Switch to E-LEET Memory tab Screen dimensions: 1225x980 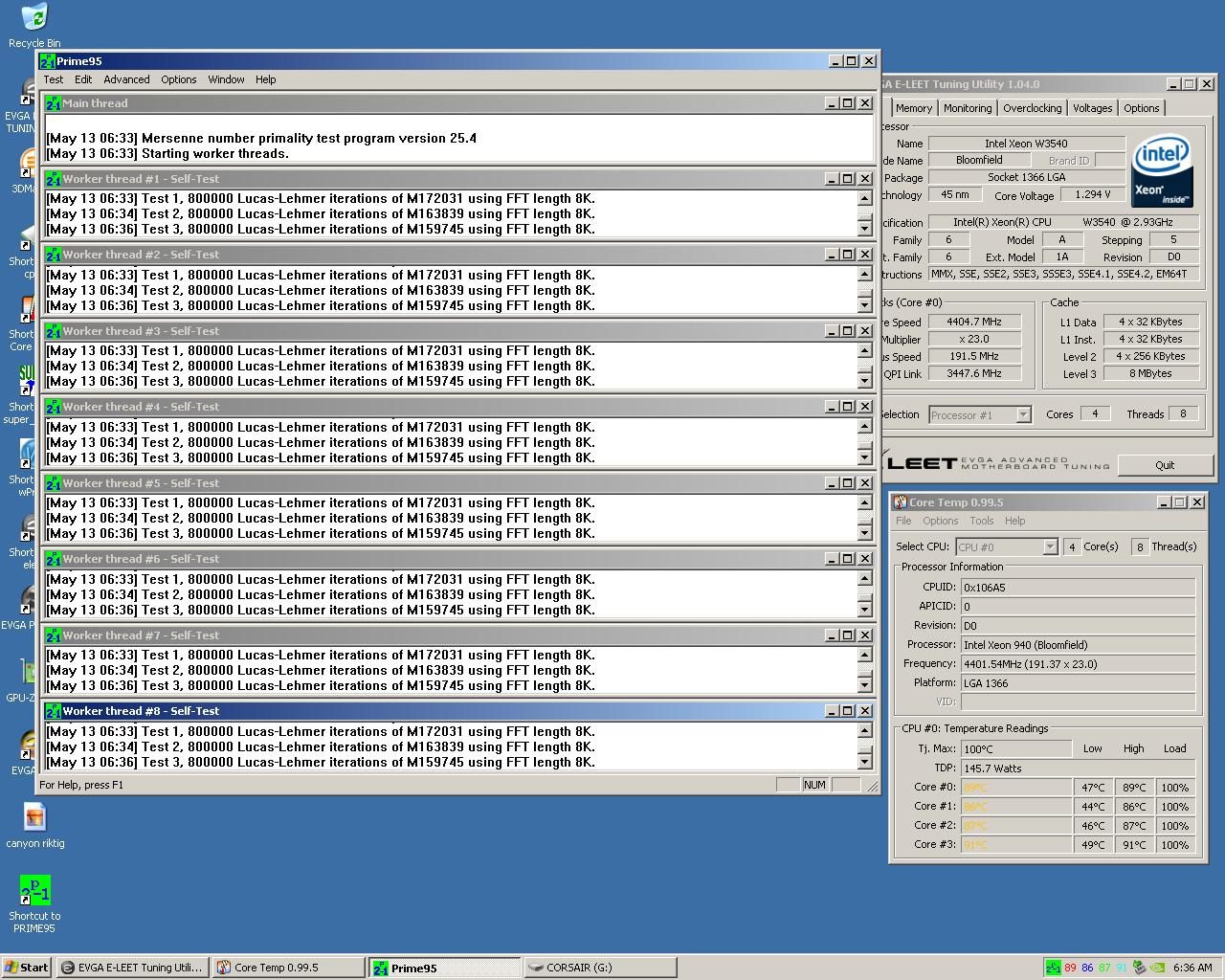pos(914,108)
